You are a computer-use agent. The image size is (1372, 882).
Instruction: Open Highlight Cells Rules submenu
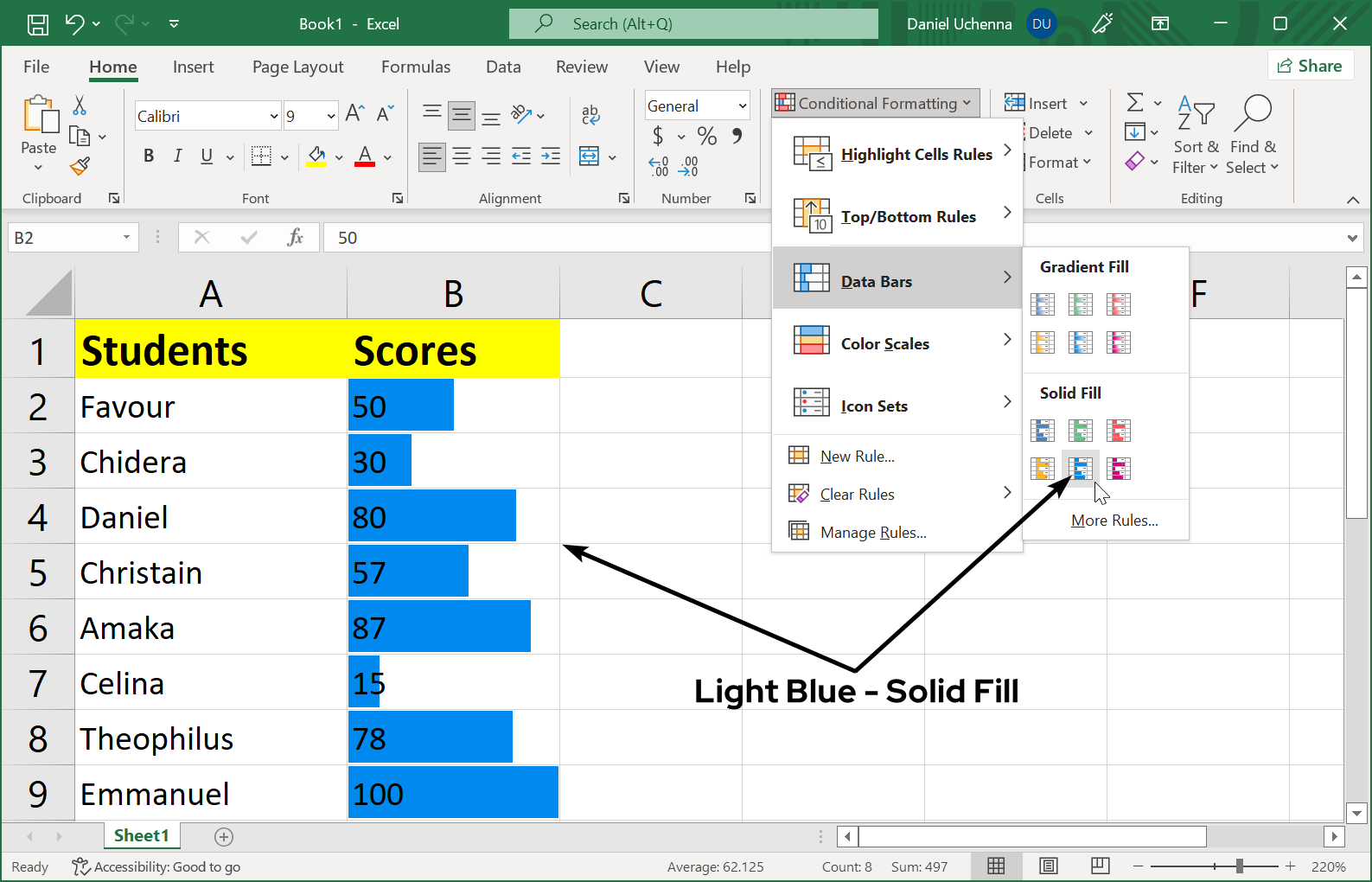(x=897, y=154)
